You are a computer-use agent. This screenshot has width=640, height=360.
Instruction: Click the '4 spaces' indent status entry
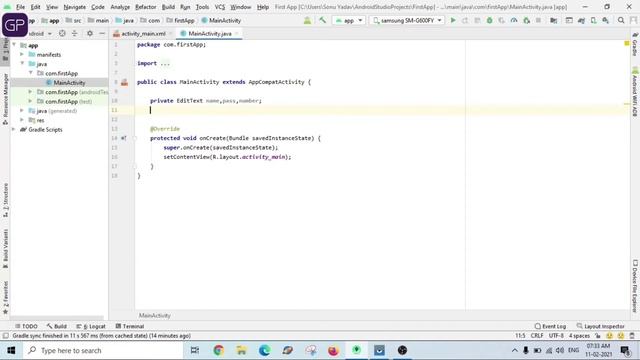[579, 336]
